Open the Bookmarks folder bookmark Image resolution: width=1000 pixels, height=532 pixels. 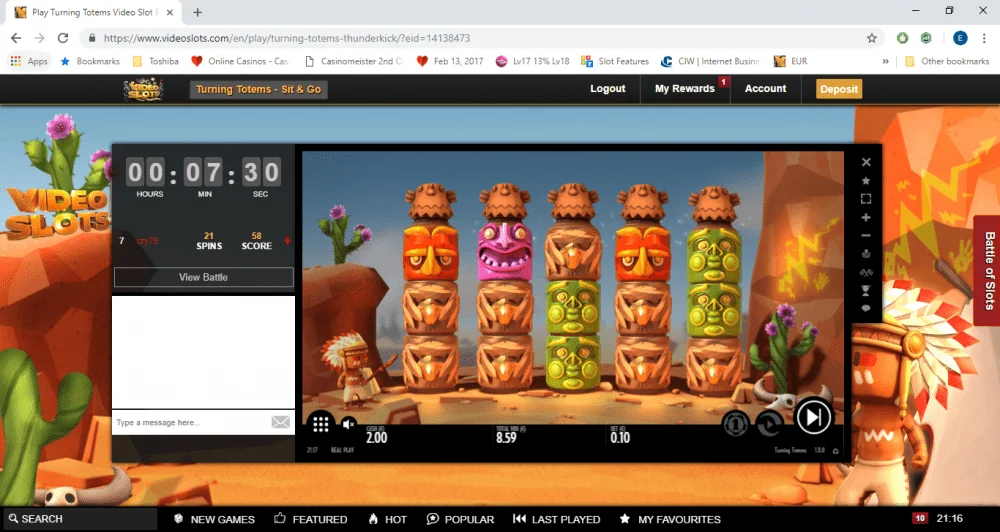pos(90,61)
